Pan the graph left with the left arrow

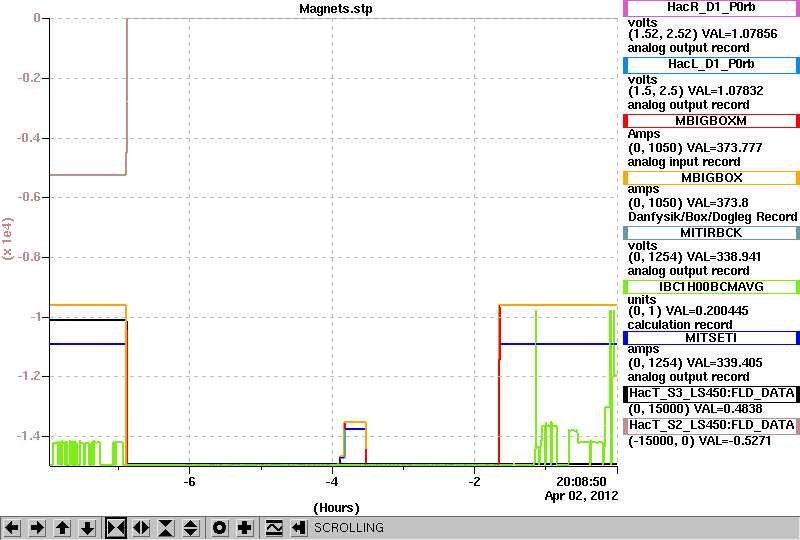(12, 527)
